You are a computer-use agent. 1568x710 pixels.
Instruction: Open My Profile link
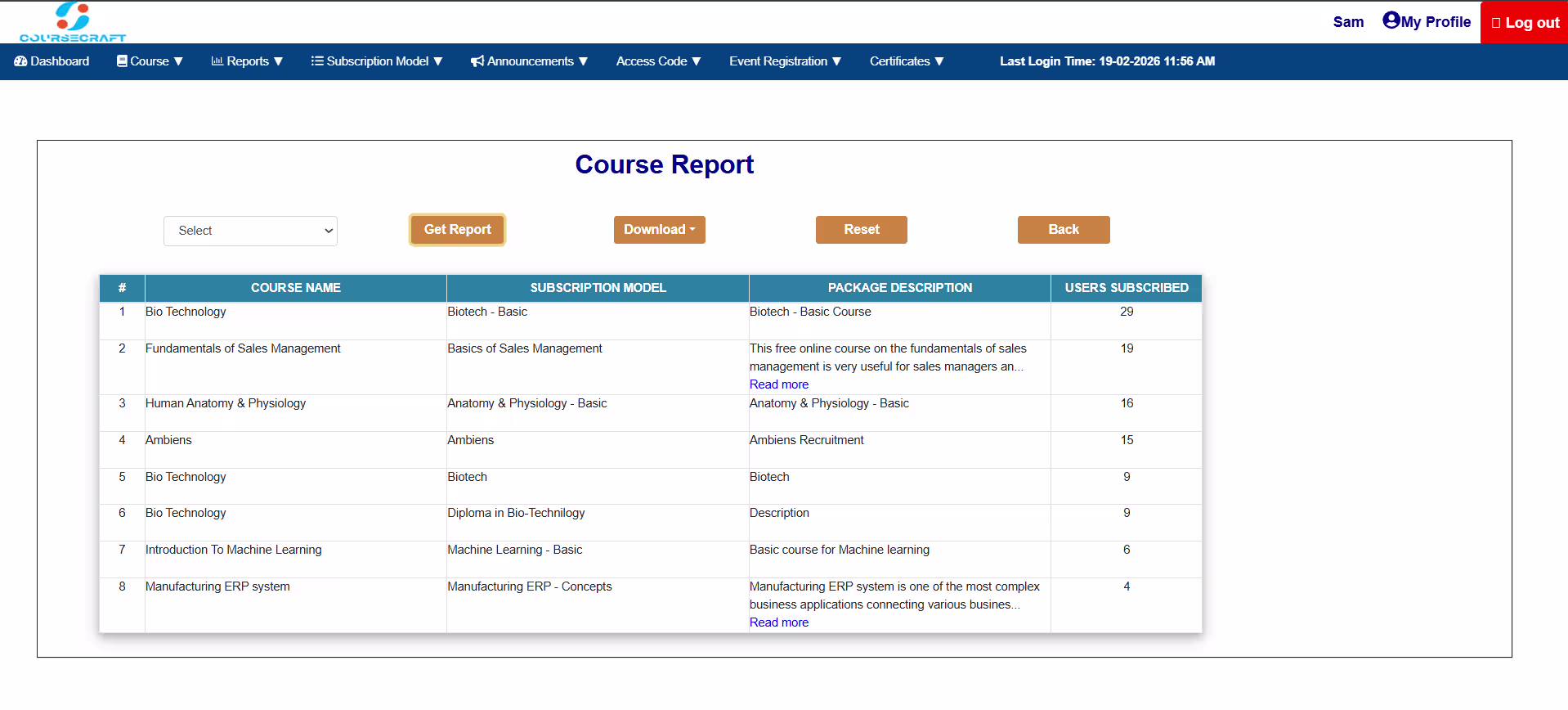pyautogui.click(x=1427, y=21)
